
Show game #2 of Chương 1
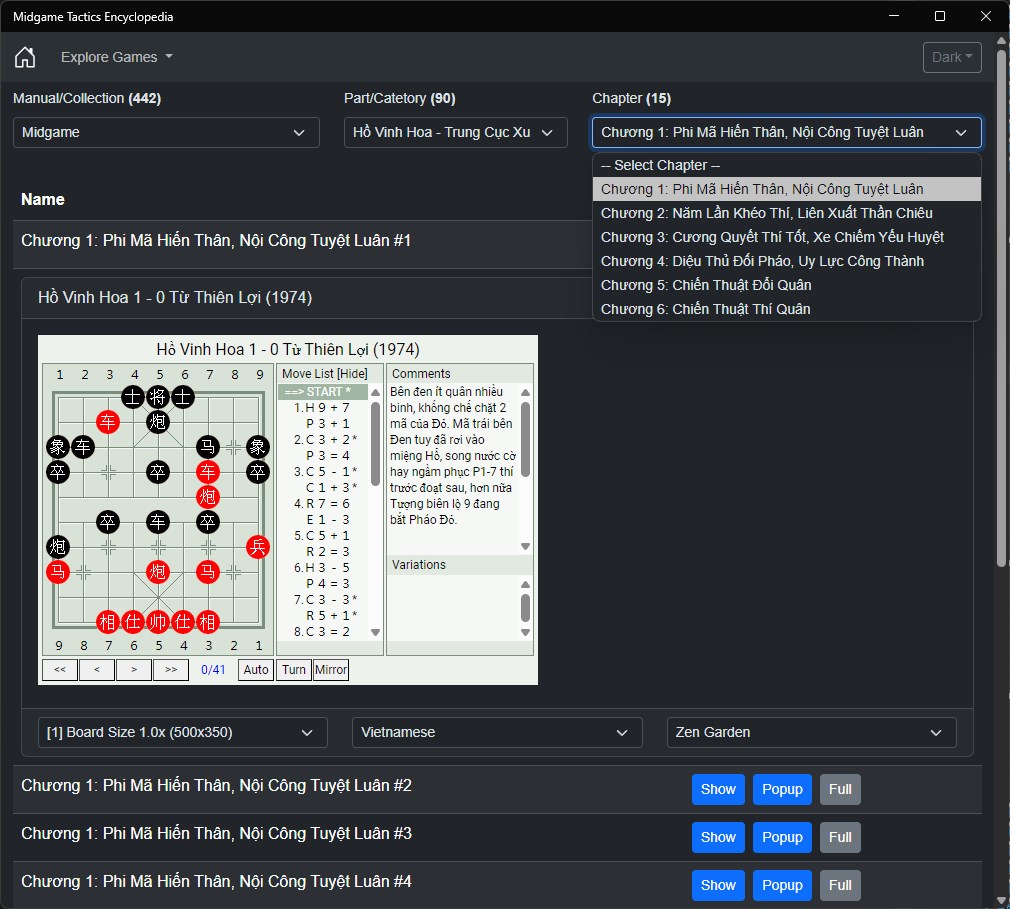pyautogui.click(x=718, y=789)
